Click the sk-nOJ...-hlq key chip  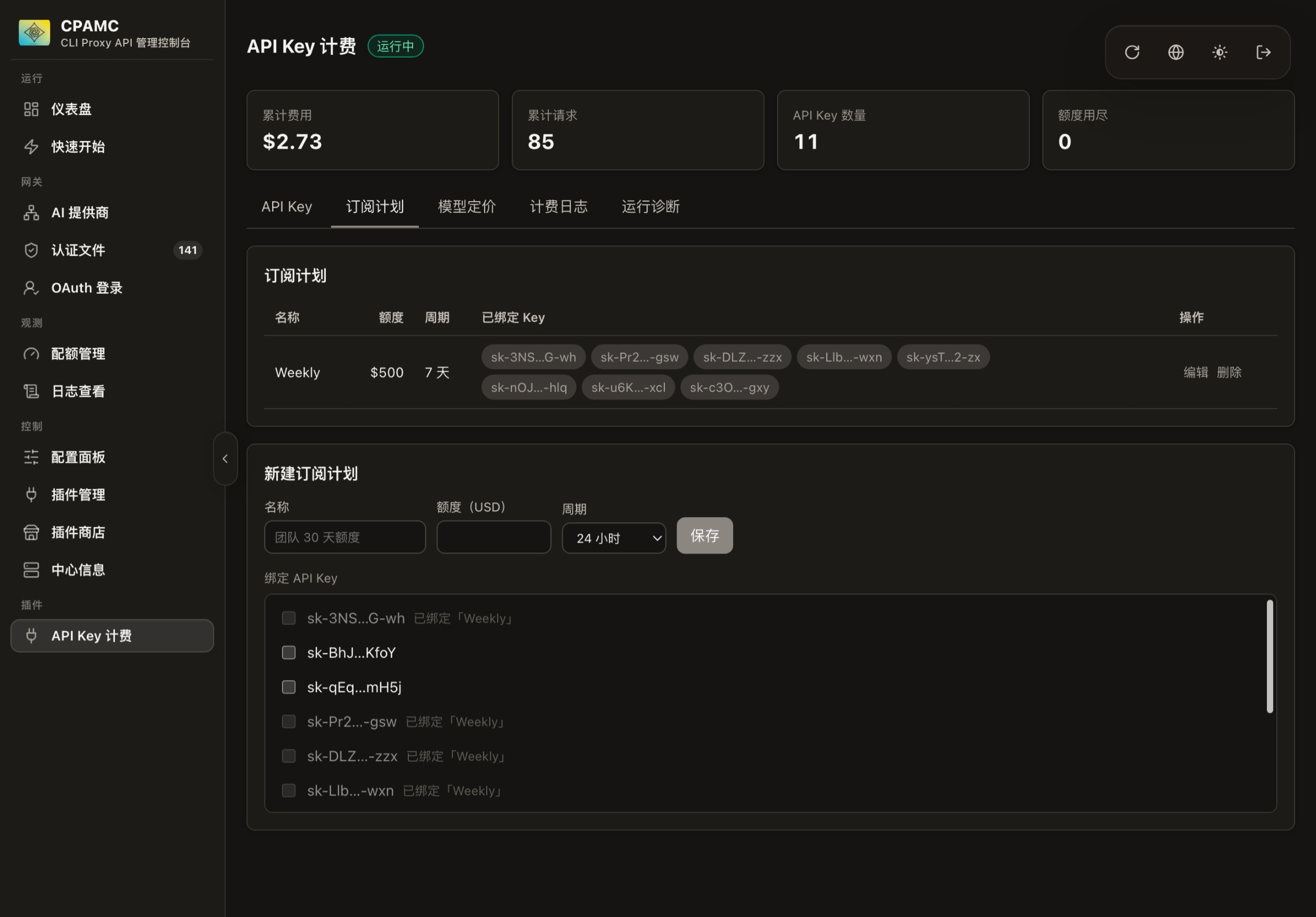pyautogui.click(x=529, y=387)
